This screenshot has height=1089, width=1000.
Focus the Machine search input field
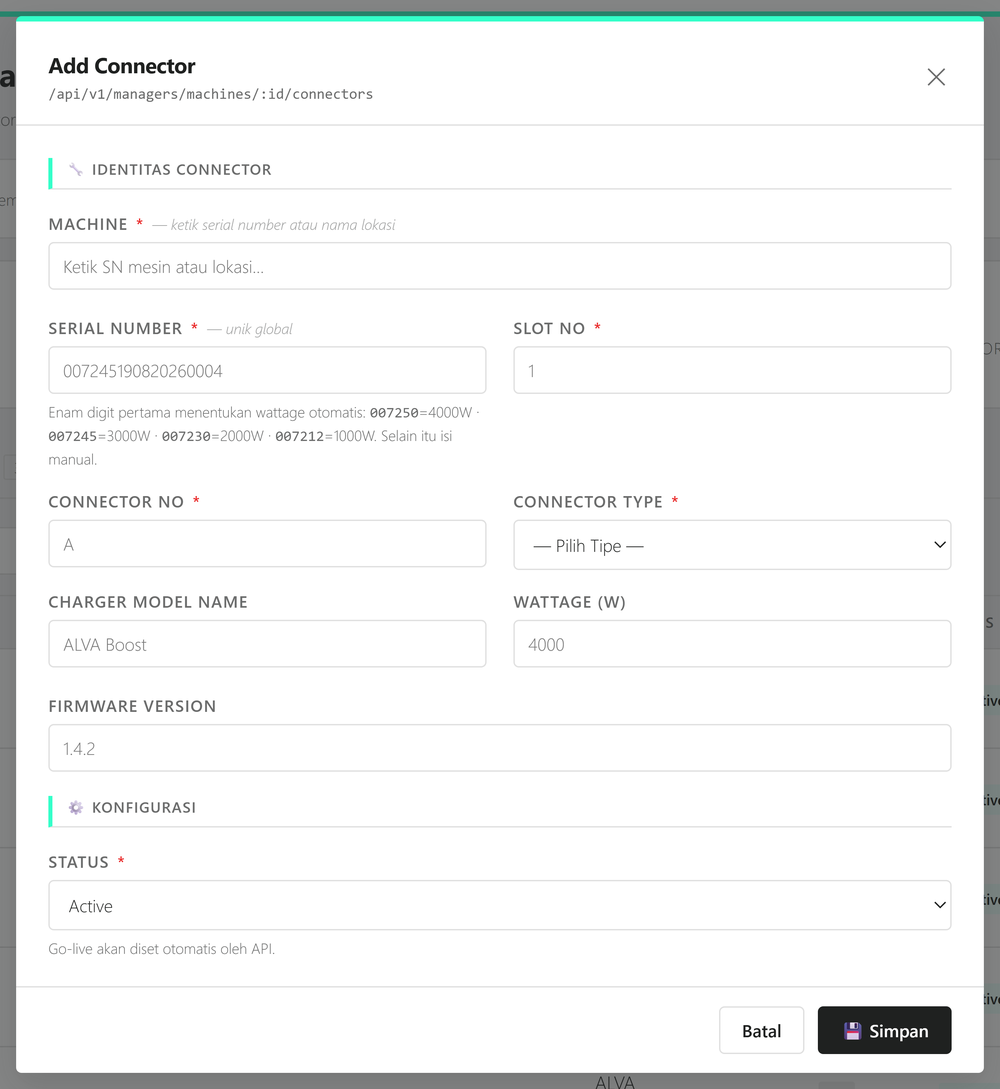coord(499,266)
